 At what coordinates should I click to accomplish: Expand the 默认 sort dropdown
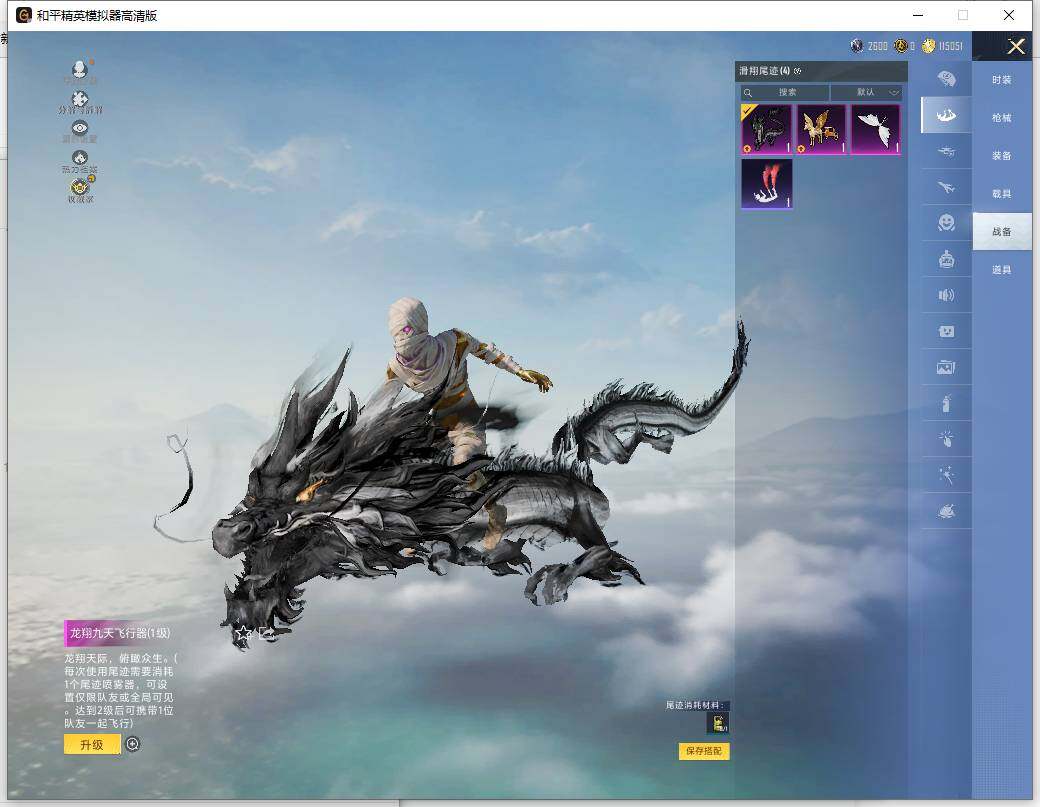[866, 92]
